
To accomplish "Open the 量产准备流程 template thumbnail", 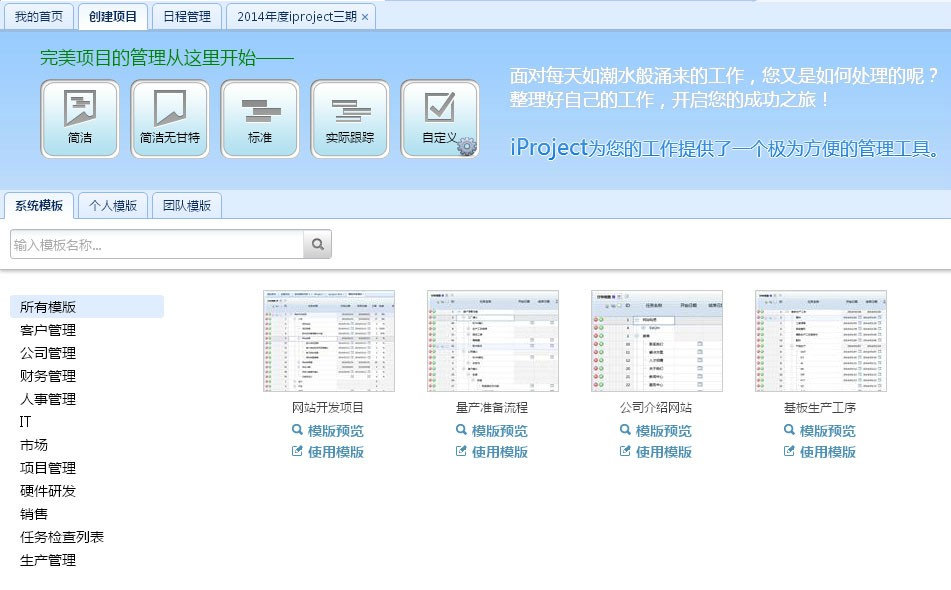I will pyautogui.click(x=492, y=341).
